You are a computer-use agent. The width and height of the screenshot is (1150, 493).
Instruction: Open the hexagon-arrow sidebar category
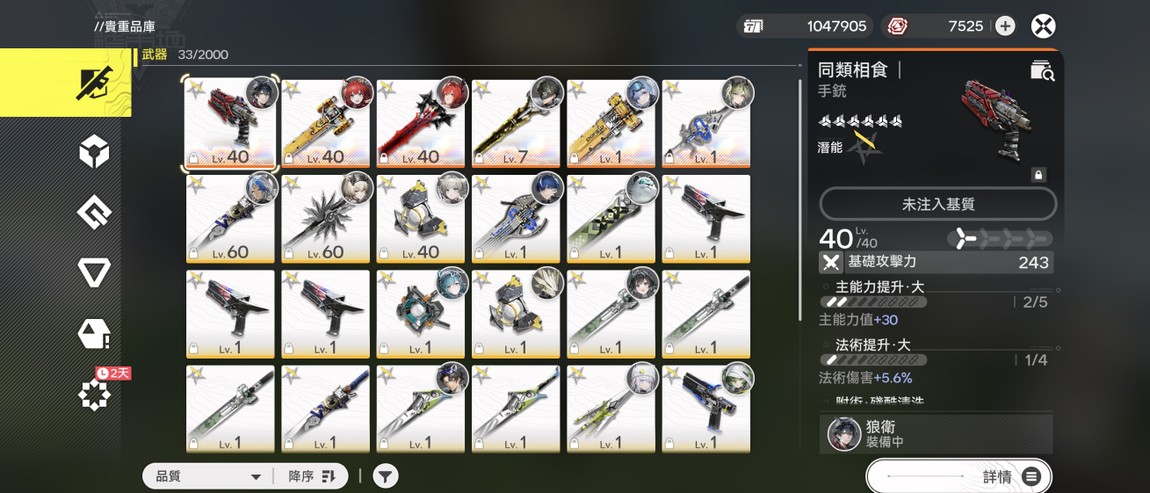coord(94,213)
